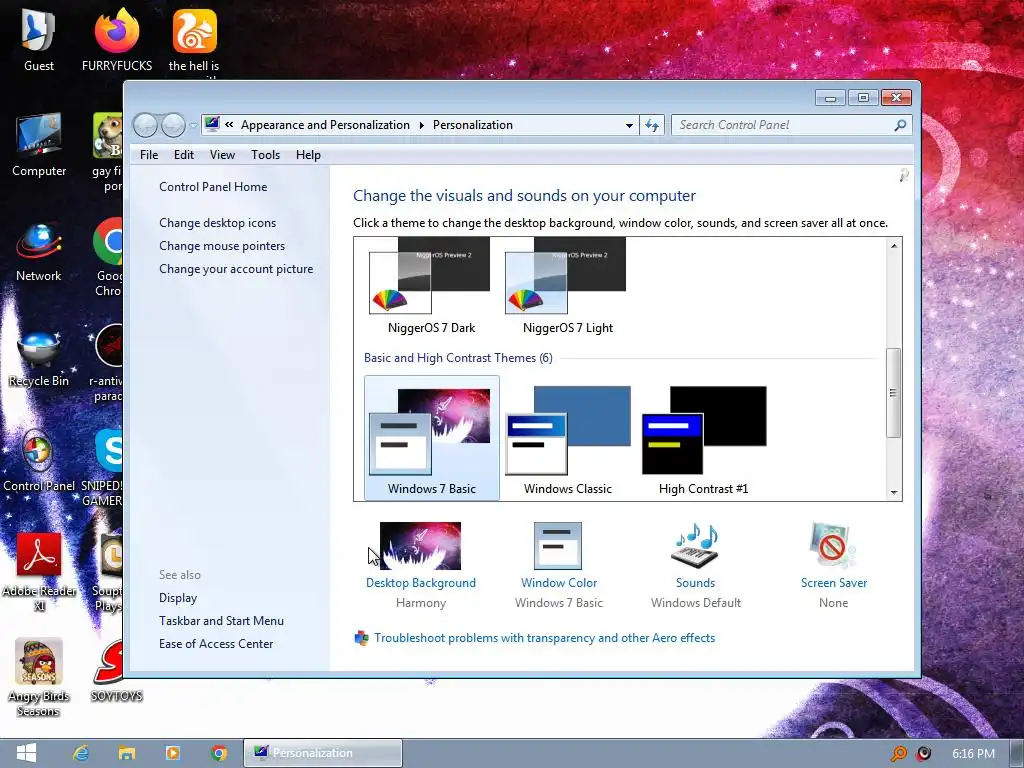The image size is (1024, 768).
Task: Click the magnifier icon in system tray
Action: (x=899, y=754)
